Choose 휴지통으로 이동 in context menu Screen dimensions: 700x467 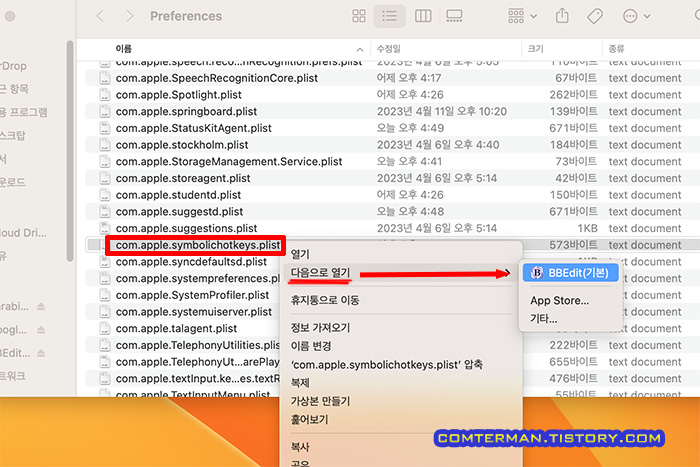point(325,300)
